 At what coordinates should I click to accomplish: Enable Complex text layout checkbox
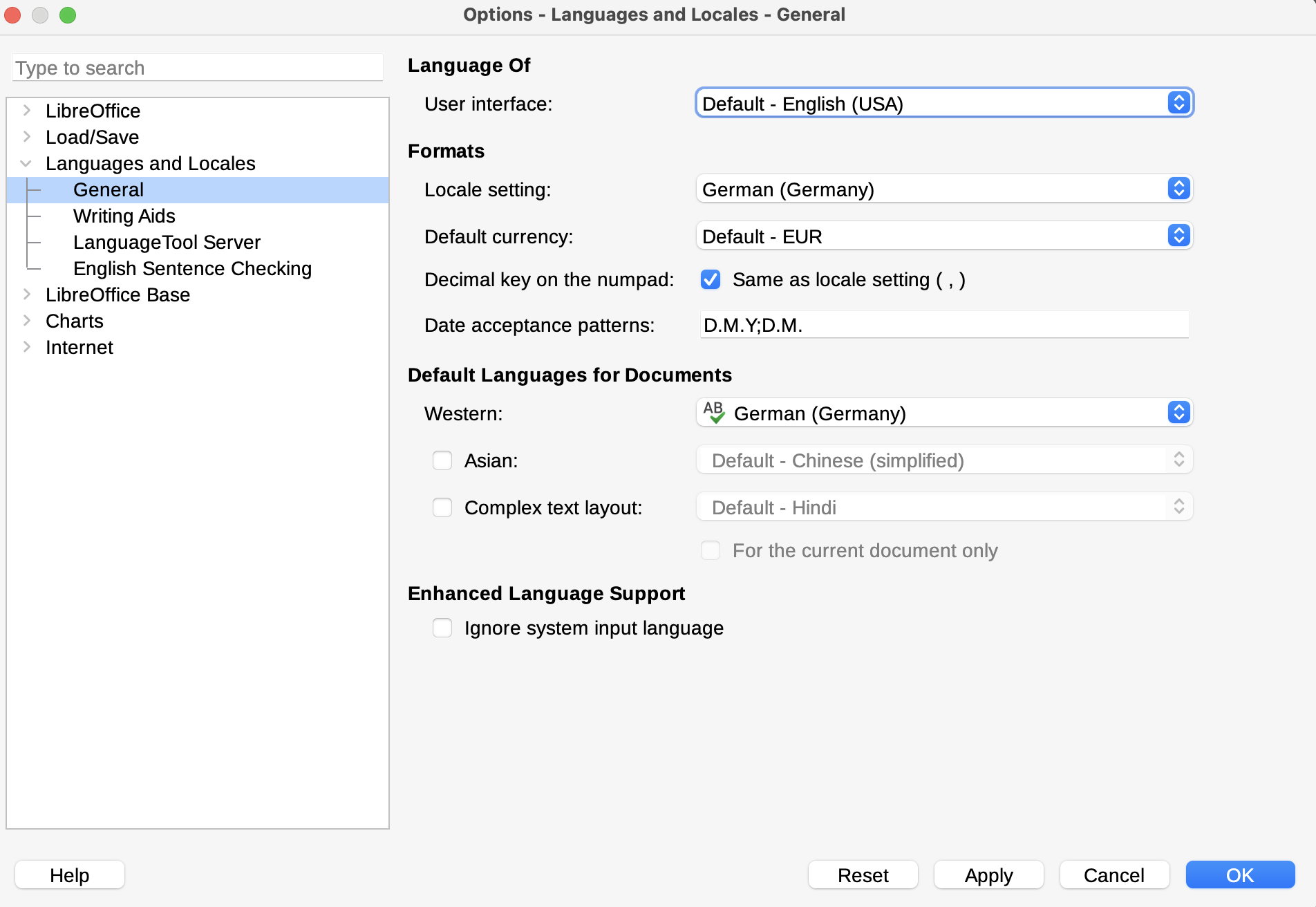pos(442,507)
